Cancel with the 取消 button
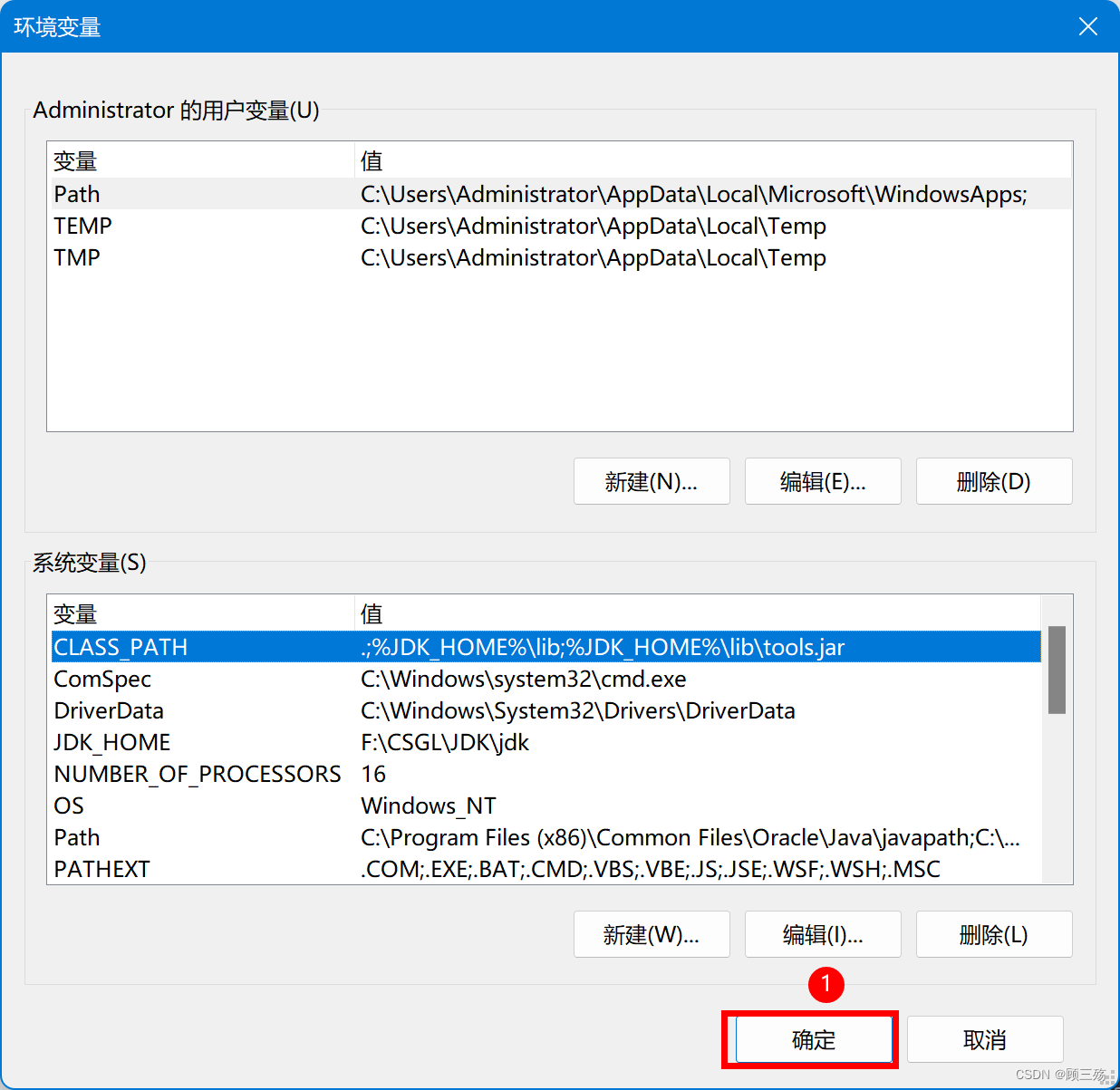The height and width of the screenshot is (1090, 1120). tap(985, 1039)
